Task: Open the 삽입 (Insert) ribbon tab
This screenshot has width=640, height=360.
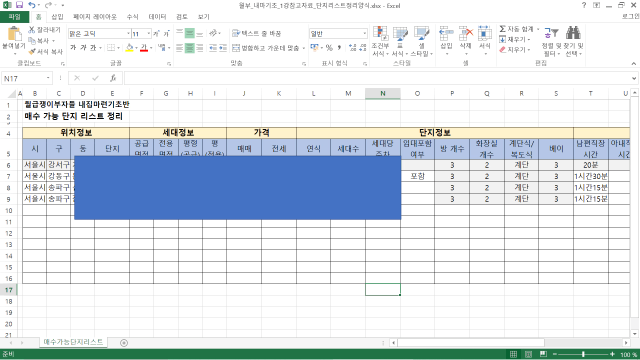Action: (x=57, y=17)
